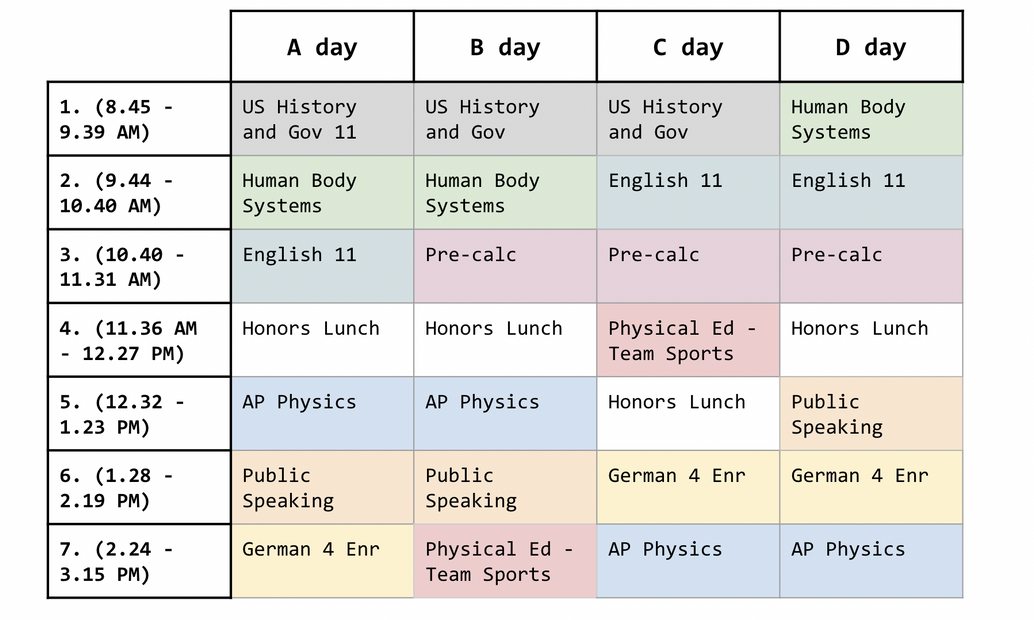The height and width of the screenshot is (620, 1034).
Task: Click the period 1 time slot cell
Action: (x=139, y=119)
